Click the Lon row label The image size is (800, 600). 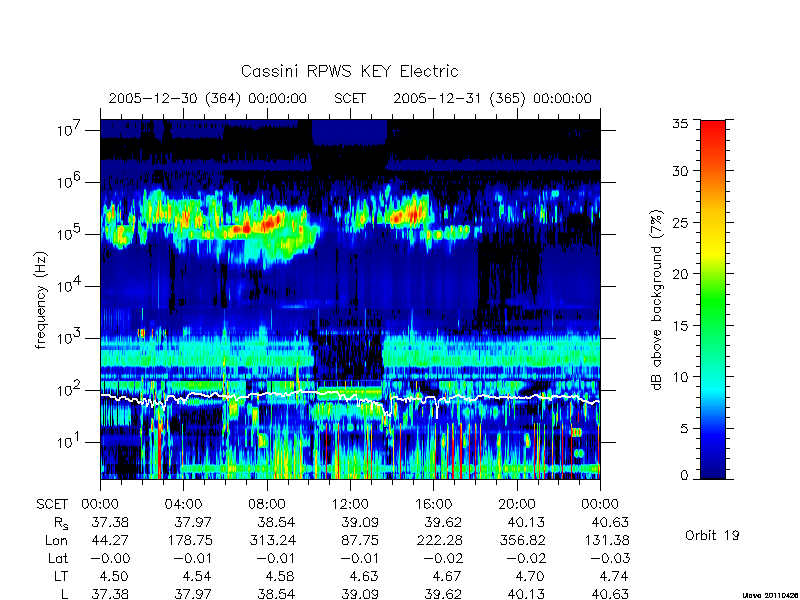click(x=57, y=540)
